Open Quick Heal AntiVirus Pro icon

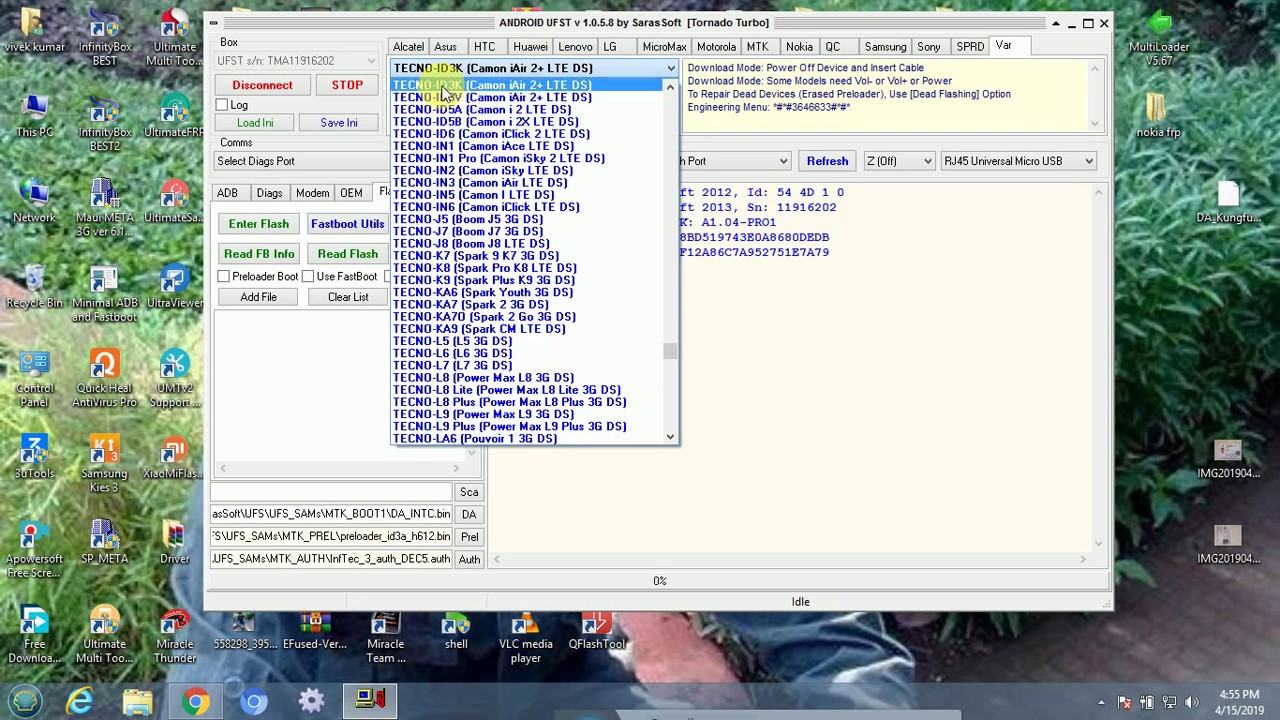click(104, 378)
